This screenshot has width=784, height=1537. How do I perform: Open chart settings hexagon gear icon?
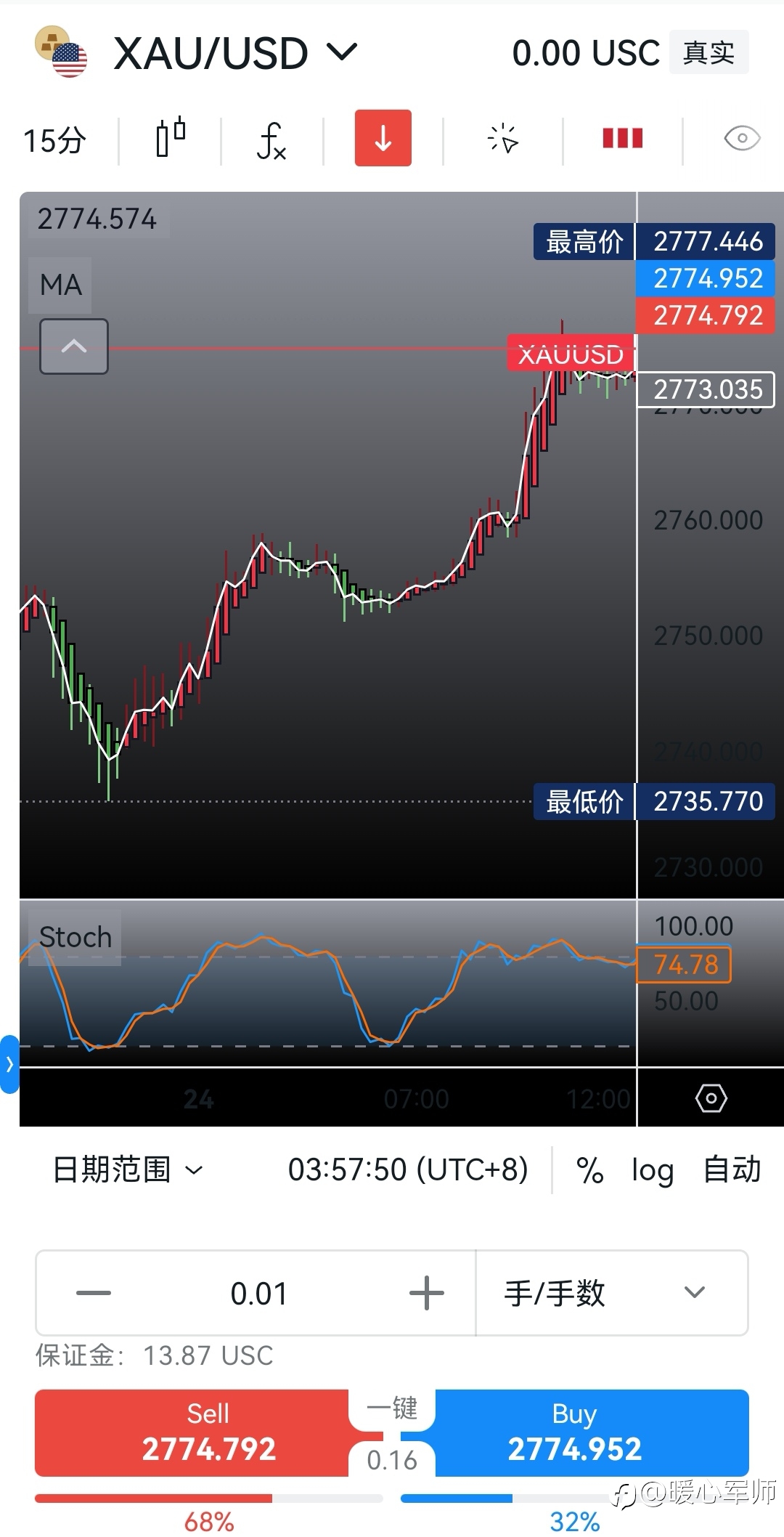point(711,1098)
